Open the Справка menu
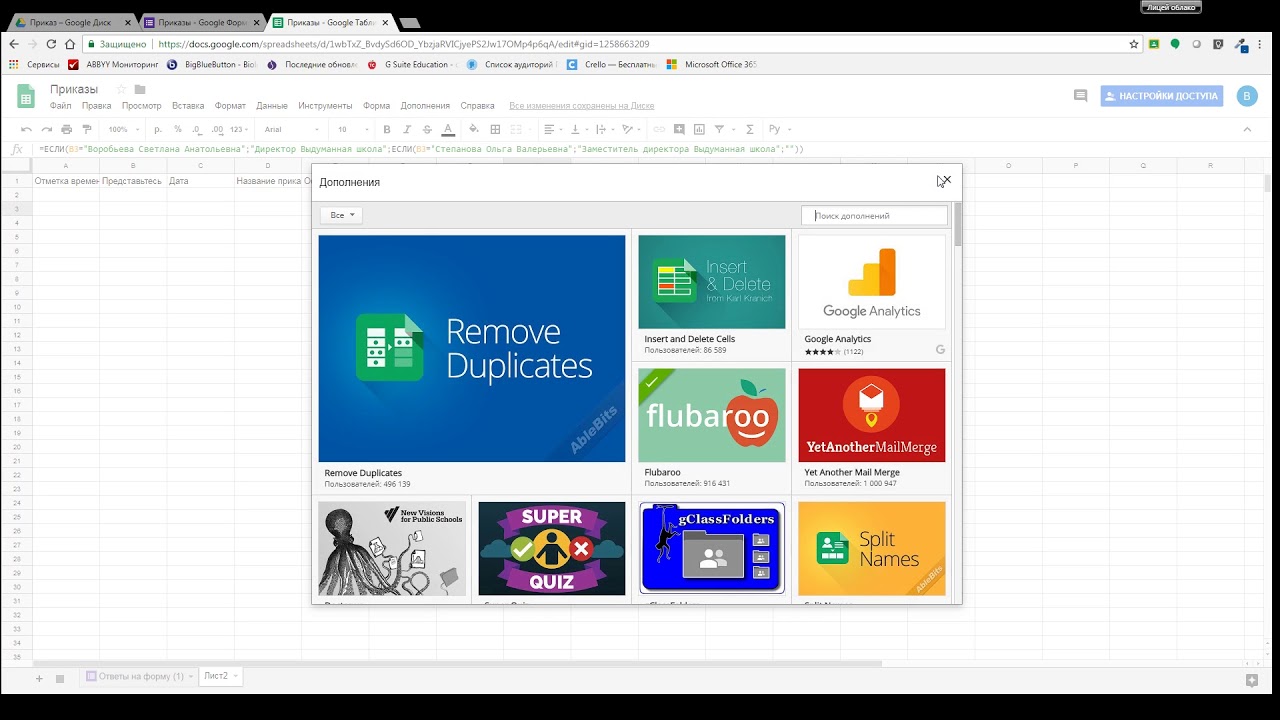Screen dimensions: 1280x720 coord(477,105)
